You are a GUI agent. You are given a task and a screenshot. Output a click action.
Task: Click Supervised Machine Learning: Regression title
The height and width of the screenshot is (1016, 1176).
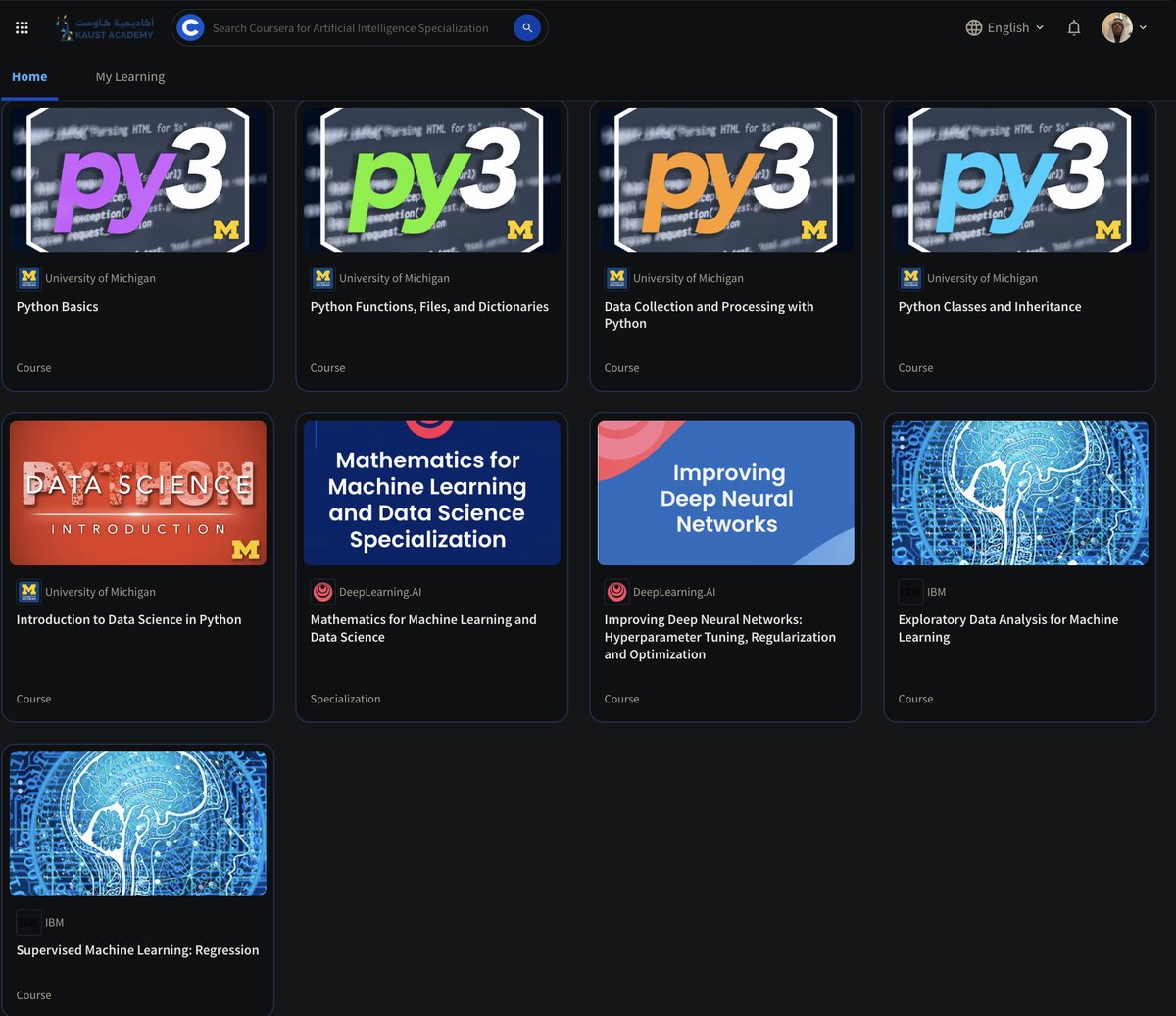pyautogui.click(x=138, y=950)
